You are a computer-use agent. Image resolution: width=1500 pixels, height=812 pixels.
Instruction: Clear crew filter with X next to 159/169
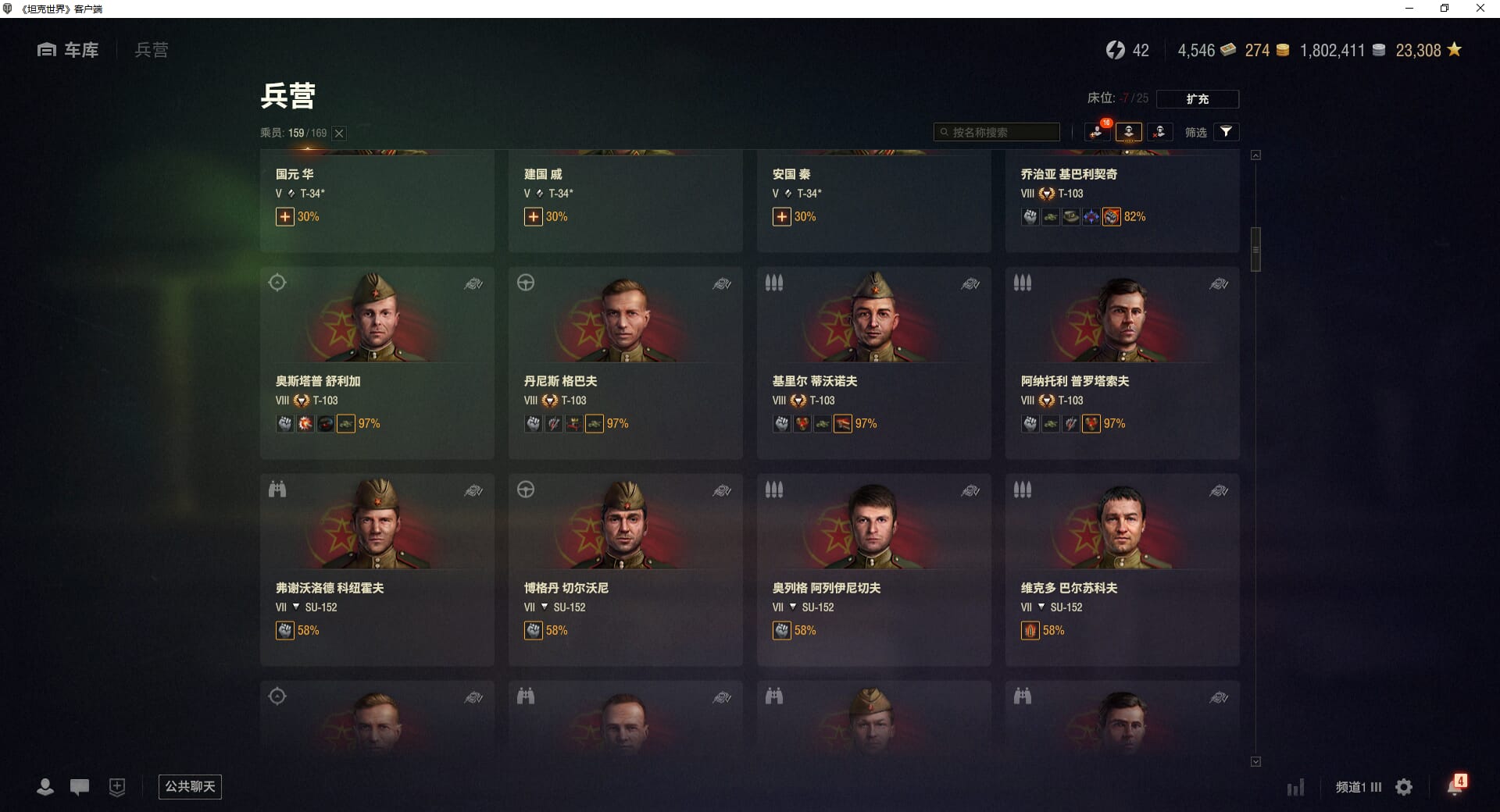(x=339, y=134)
